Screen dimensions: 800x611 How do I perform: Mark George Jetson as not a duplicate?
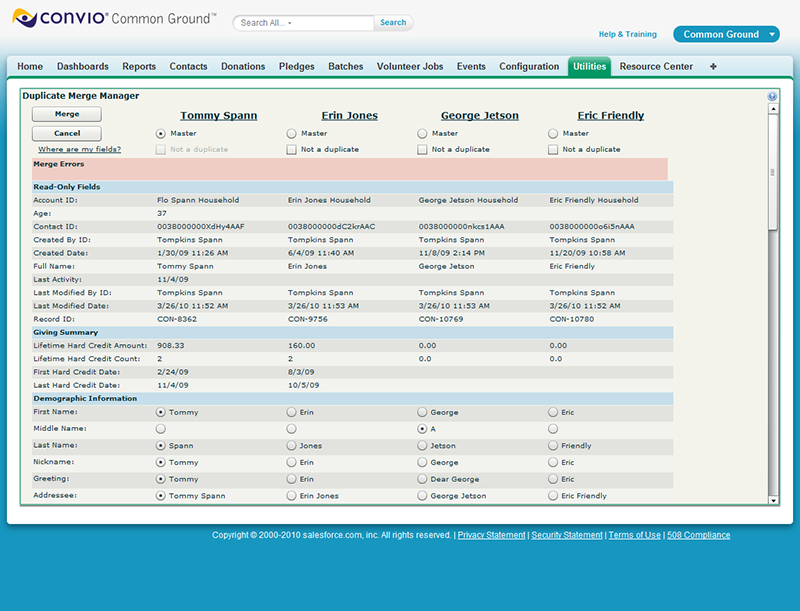pyautogui.click(x=423, y=150)
